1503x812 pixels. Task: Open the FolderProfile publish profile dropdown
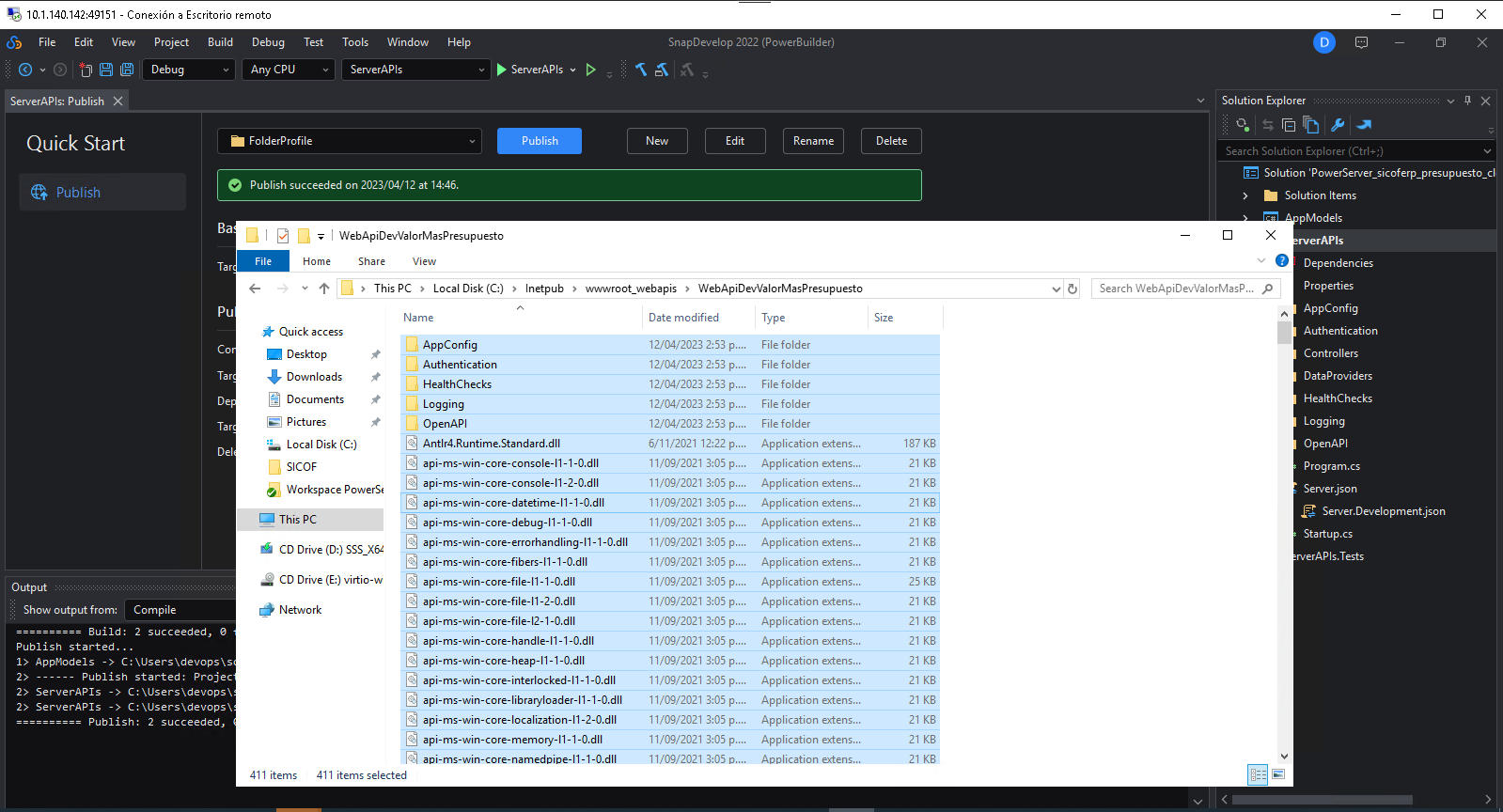tap(350, 141)
